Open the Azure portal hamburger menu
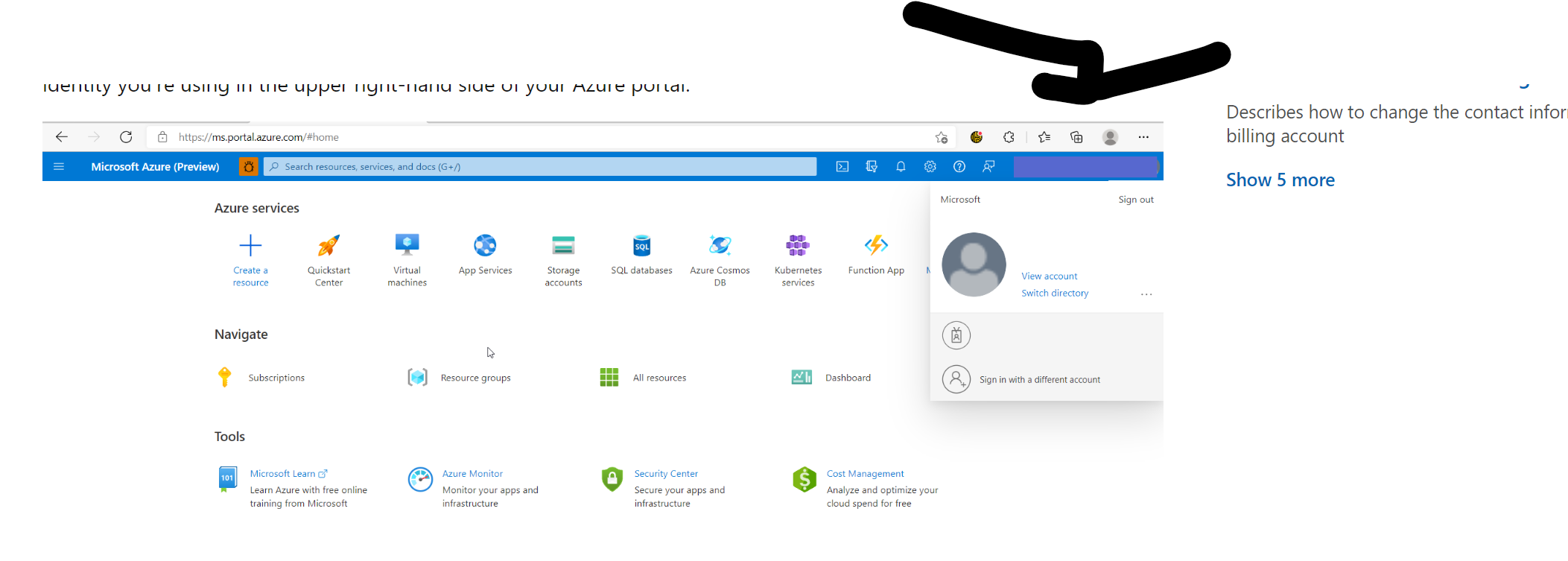This screenshot has width=1568, height=561. [x=59, y=167]
